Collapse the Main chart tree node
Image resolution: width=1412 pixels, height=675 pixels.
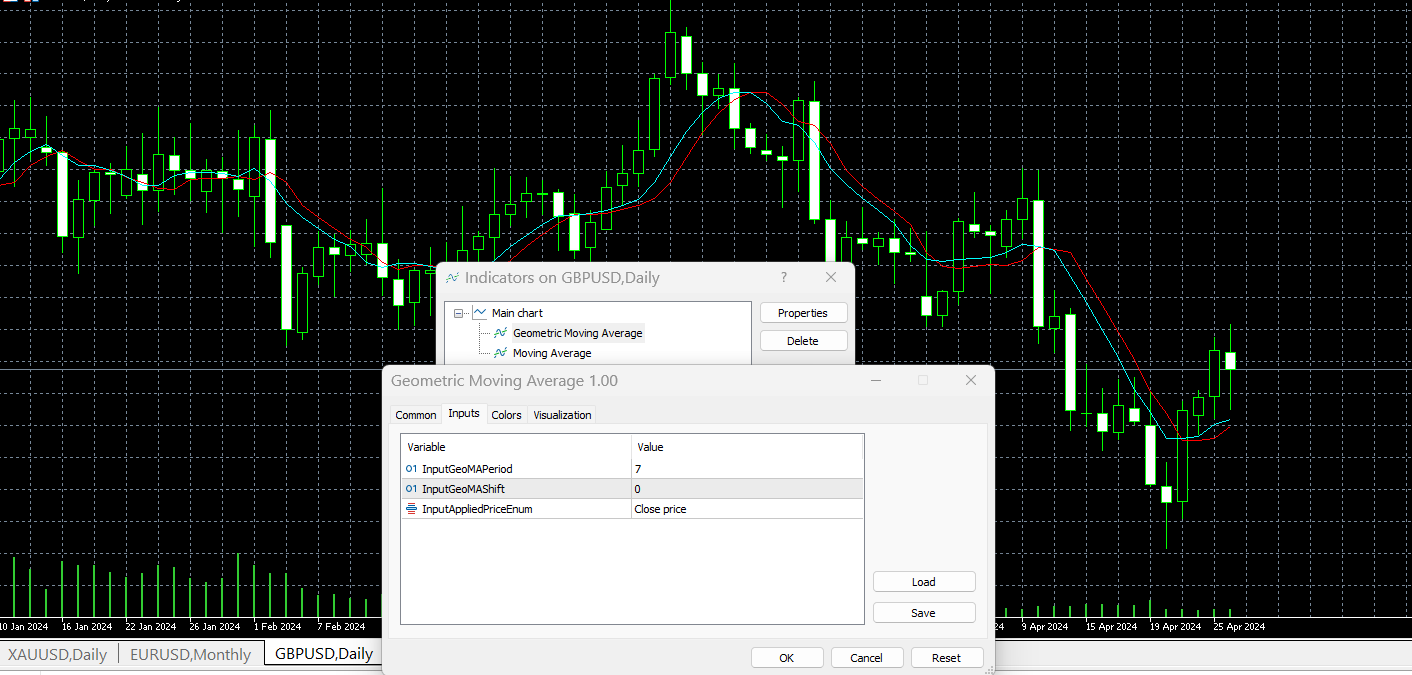(x=459, y=312)
